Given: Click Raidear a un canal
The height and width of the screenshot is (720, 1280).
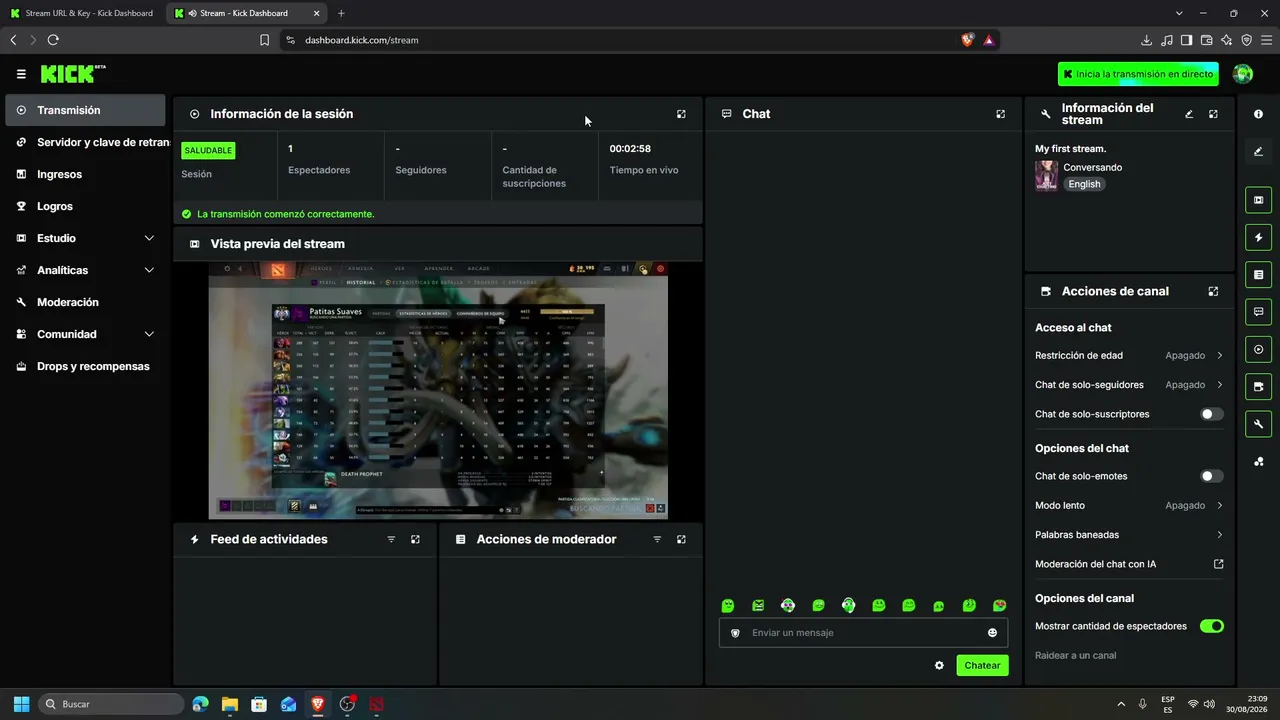Looking at the screenshot, I should pos(1076,656).
